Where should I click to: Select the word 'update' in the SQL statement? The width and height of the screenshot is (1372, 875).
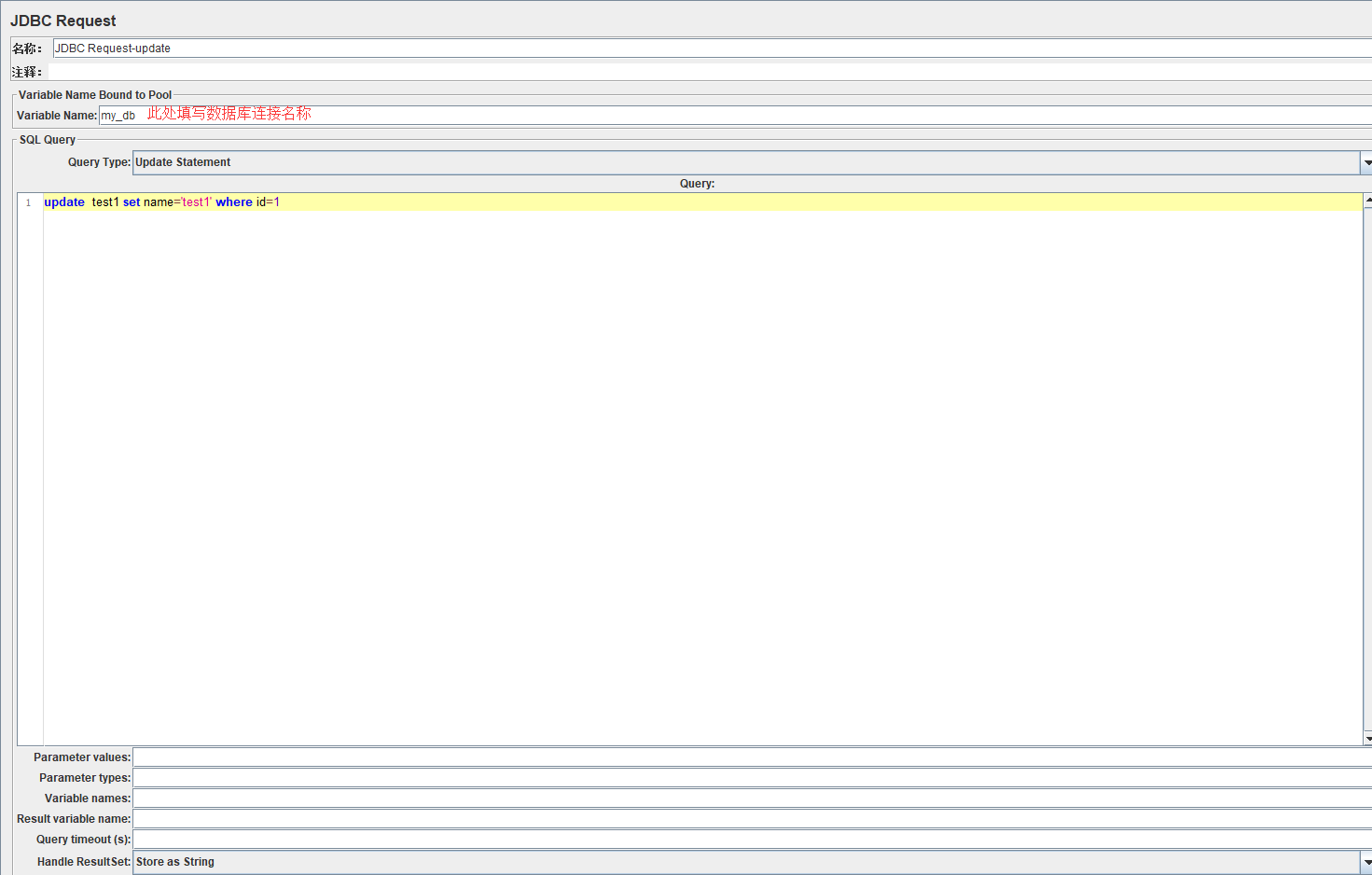coord(63,201)
